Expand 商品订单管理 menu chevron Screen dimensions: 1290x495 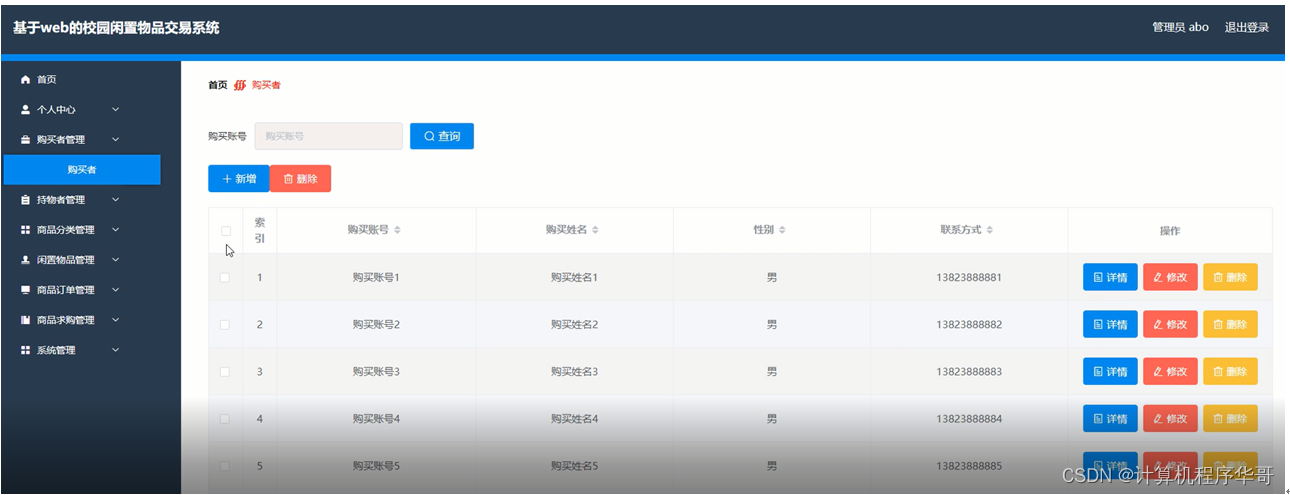[115, 290]
